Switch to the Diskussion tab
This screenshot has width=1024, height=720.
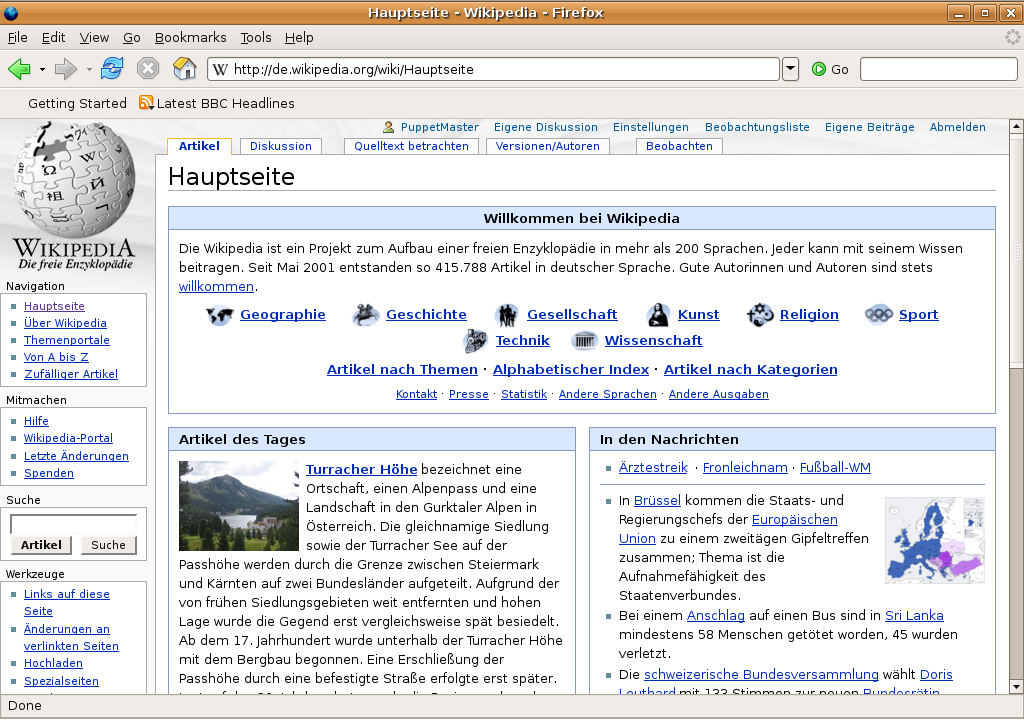click(x=281, y=146)
